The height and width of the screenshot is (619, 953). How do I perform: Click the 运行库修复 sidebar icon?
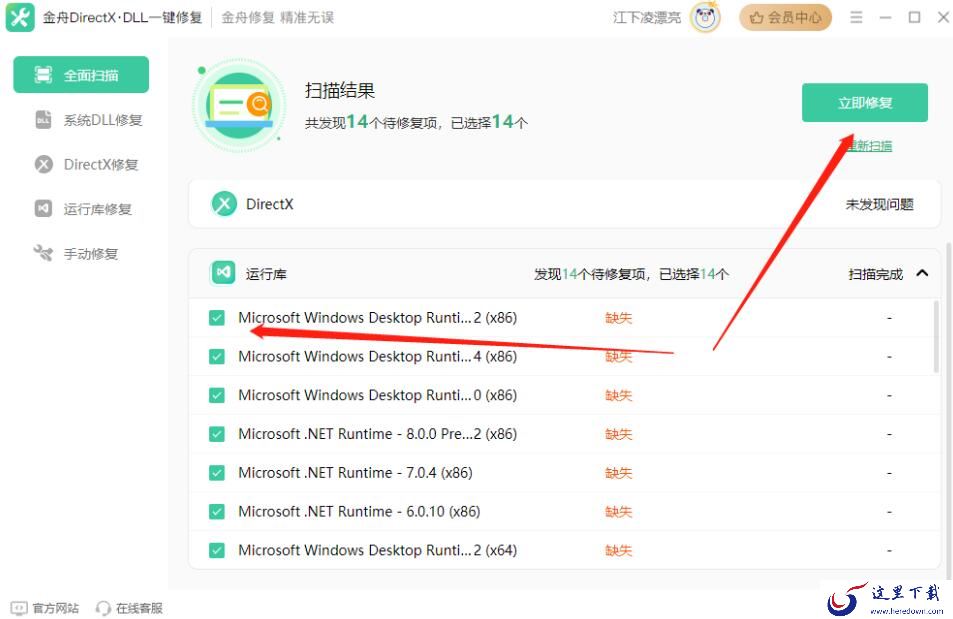pyautogui.click(x=43, y=209)
